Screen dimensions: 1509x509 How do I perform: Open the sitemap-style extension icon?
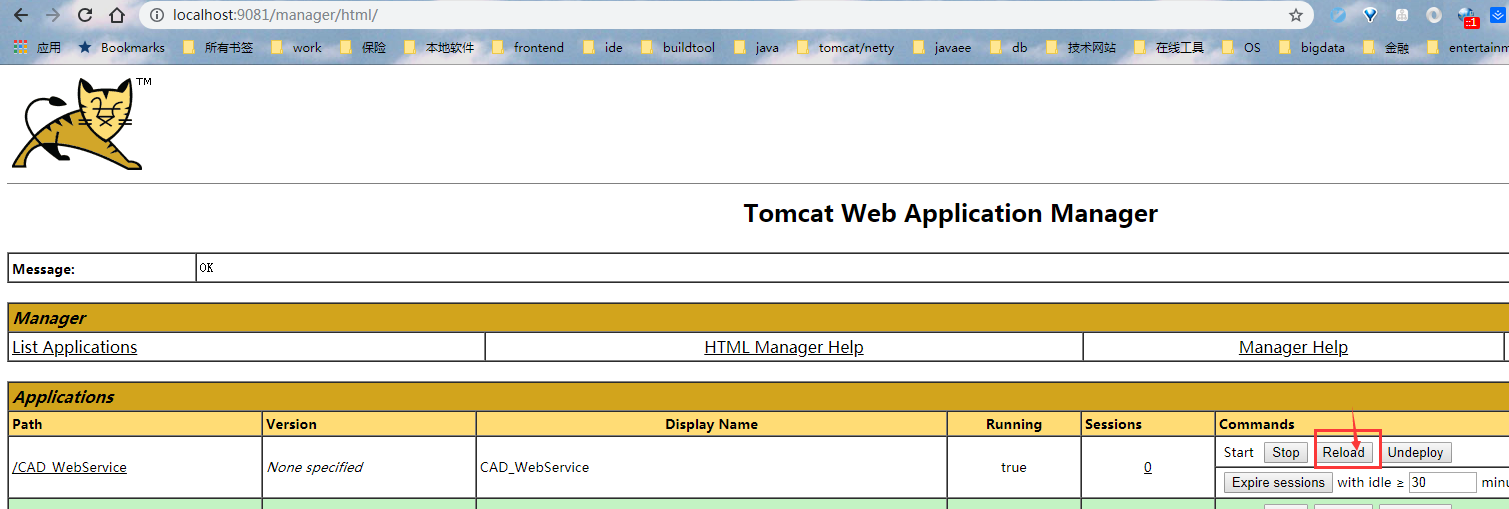tap(1402, 15)
